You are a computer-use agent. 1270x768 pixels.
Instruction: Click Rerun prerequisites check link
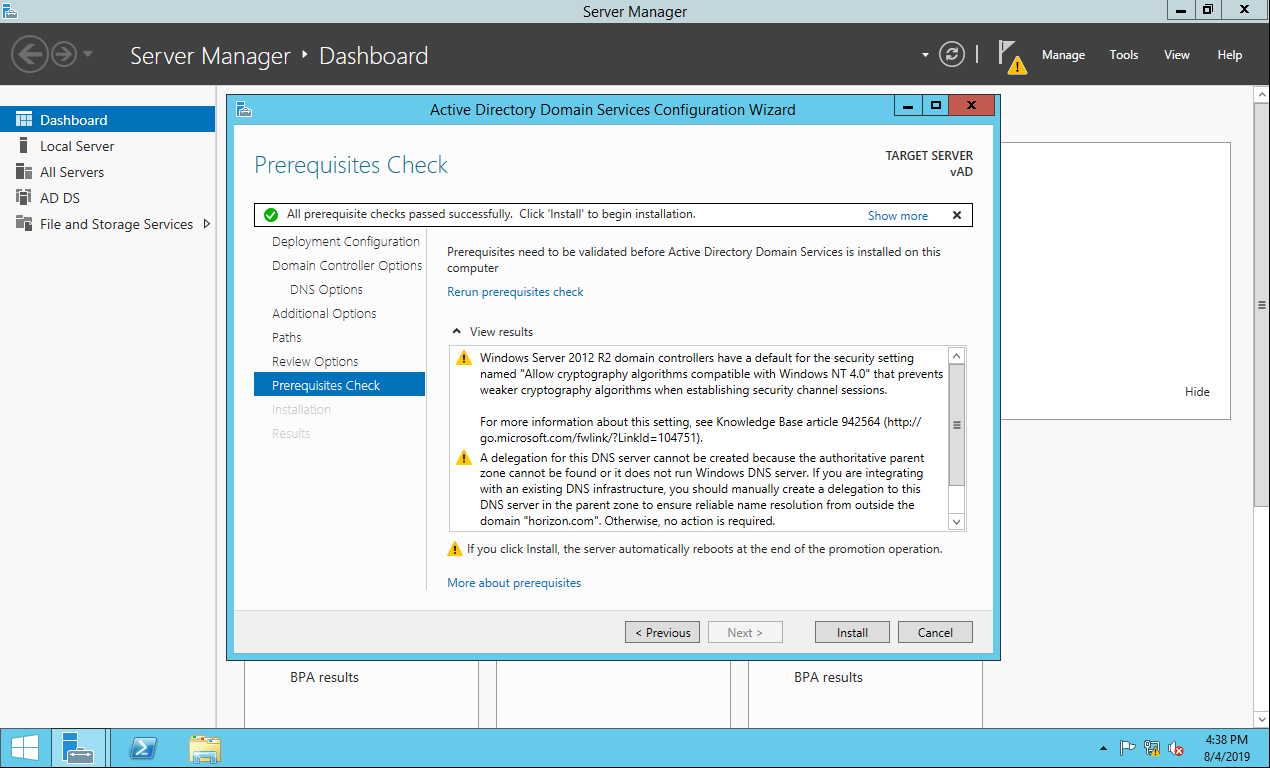click(515, 292)
